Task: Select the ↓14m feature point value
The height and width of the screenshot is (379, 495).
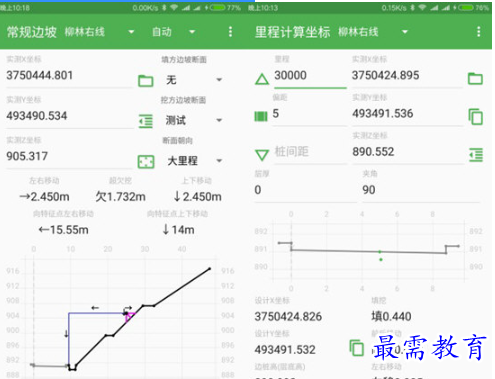Action: point(178,230)
